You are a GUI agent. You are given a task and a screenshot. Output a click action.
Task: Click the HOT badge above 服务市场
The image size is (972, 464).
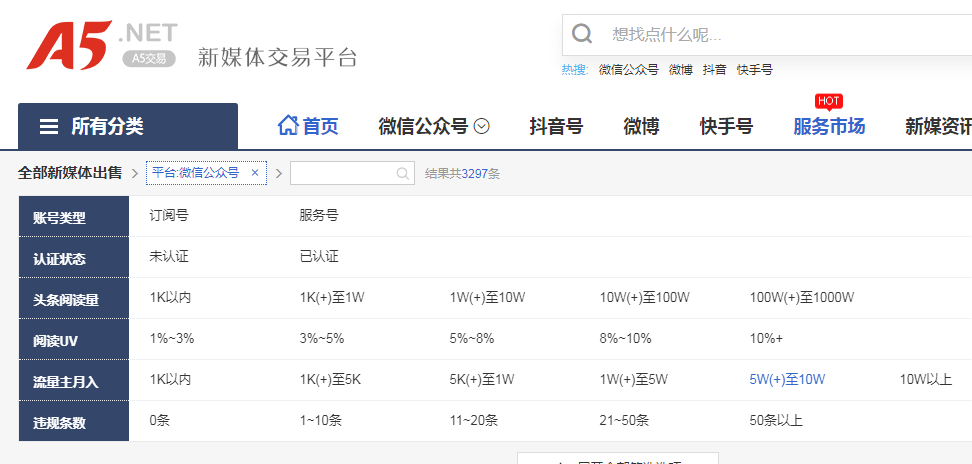(829, 101)
